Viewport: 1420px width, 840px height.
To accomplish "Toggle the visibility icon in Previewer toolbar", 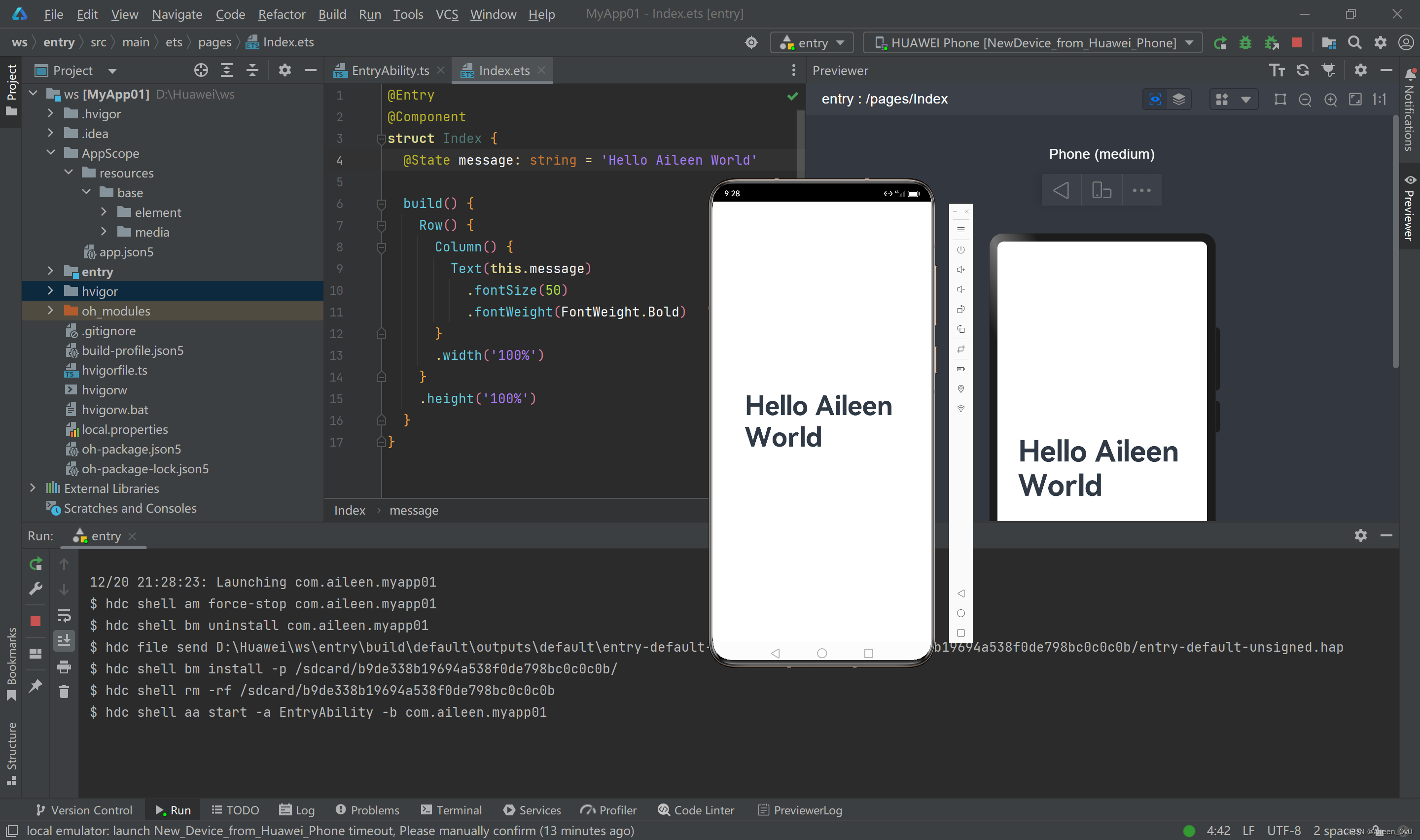I will pos(1155,98).
